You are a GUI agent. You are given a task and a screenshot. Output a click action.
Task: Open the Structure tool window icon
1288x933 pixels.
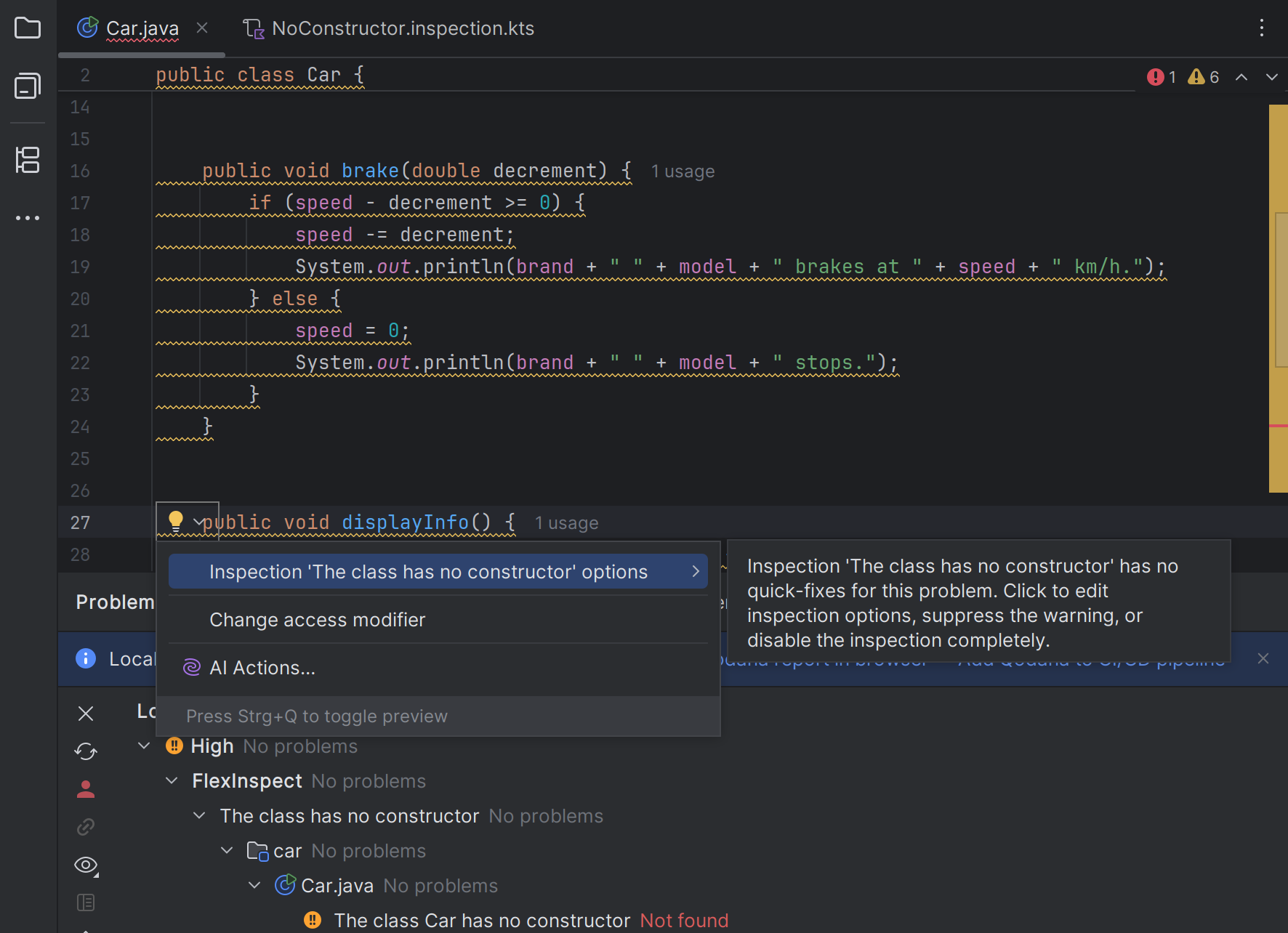[28, 160]
